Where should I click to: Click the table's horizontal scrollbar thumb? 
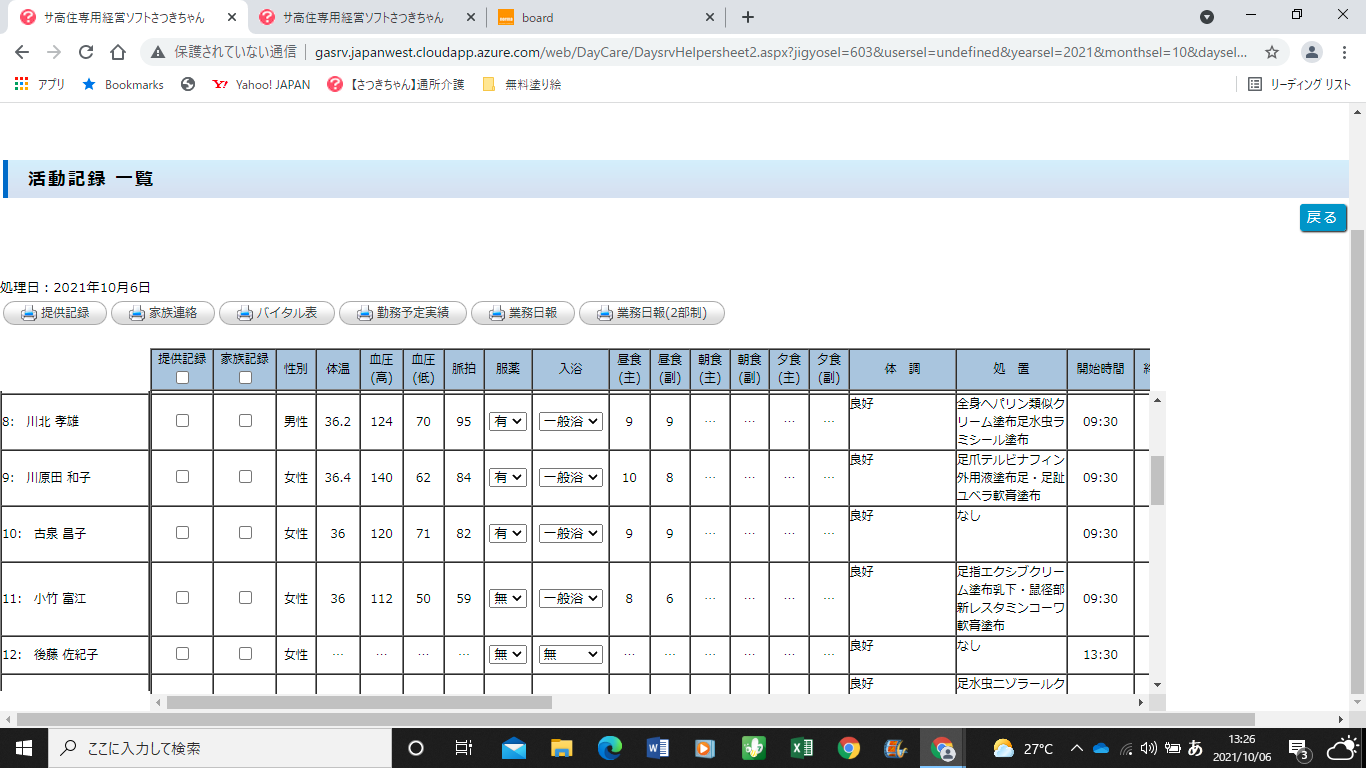point(359,703)
